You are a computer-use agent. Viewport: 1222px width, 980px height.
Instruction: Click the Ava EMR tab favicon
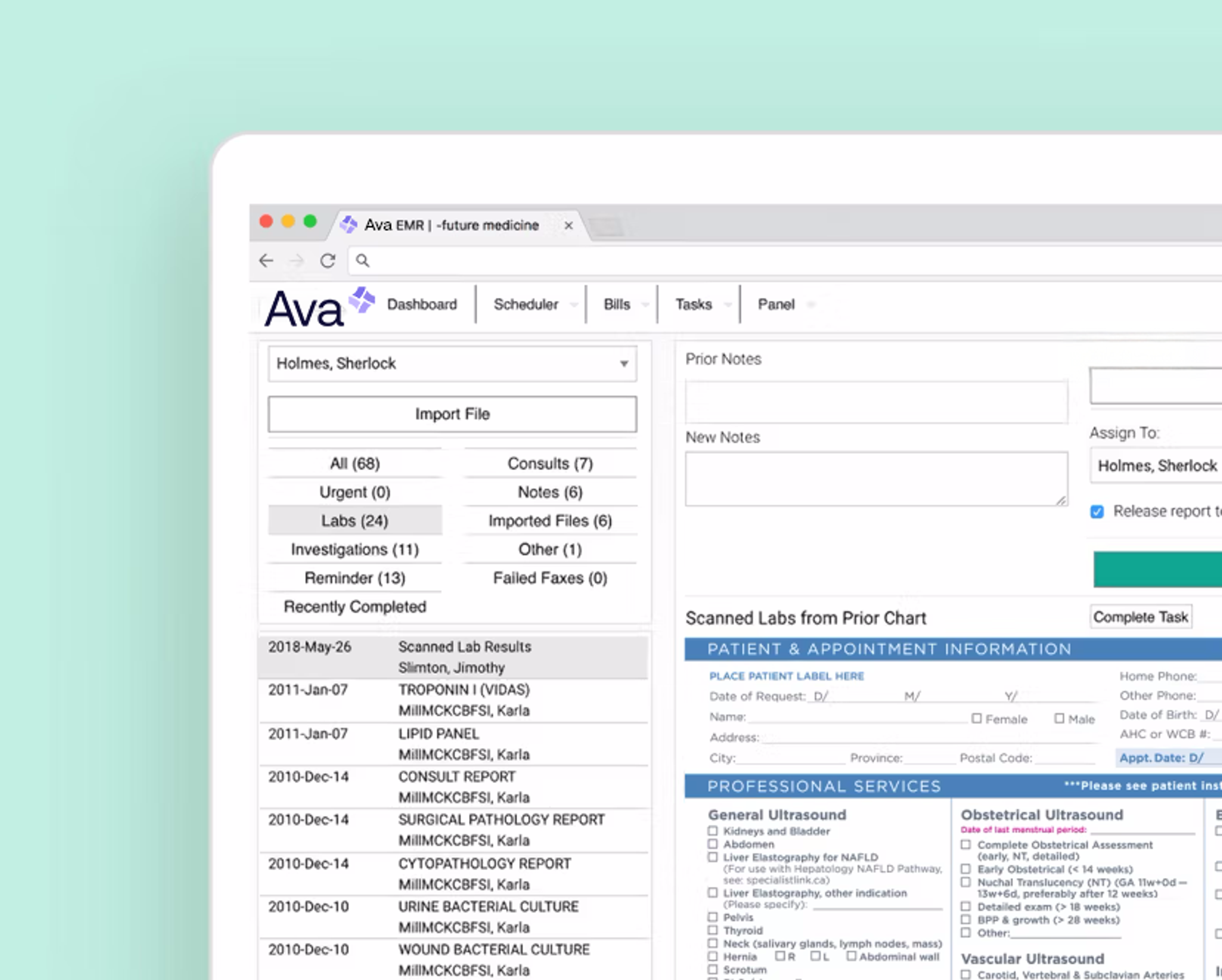[x=348, y=225]
